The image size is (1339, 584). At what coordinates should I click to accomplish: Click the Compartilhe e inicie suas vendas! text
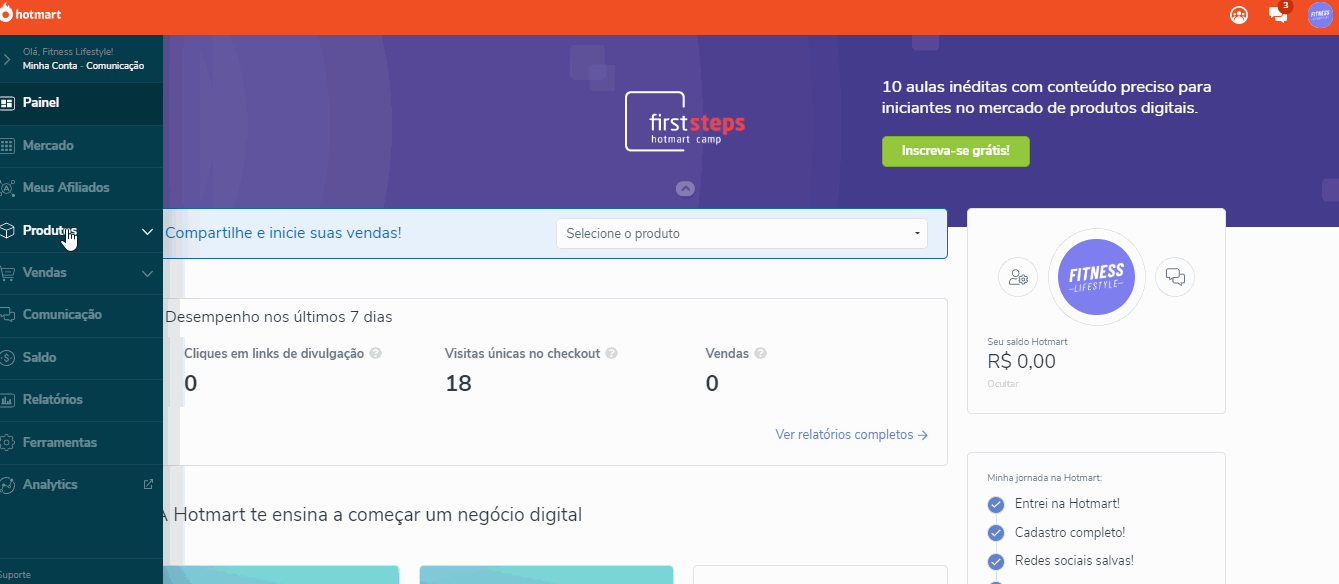pos(283,233)
